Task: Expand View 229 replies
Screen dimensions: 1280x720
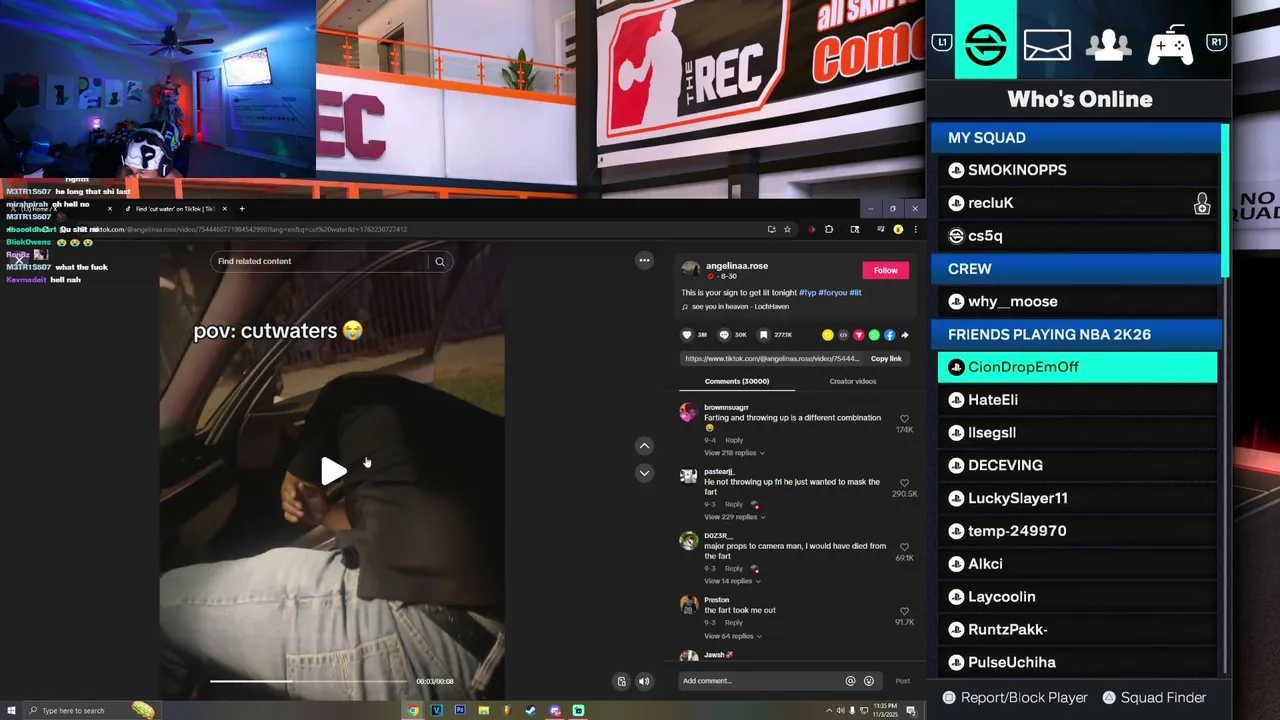Action: [733, 517]
